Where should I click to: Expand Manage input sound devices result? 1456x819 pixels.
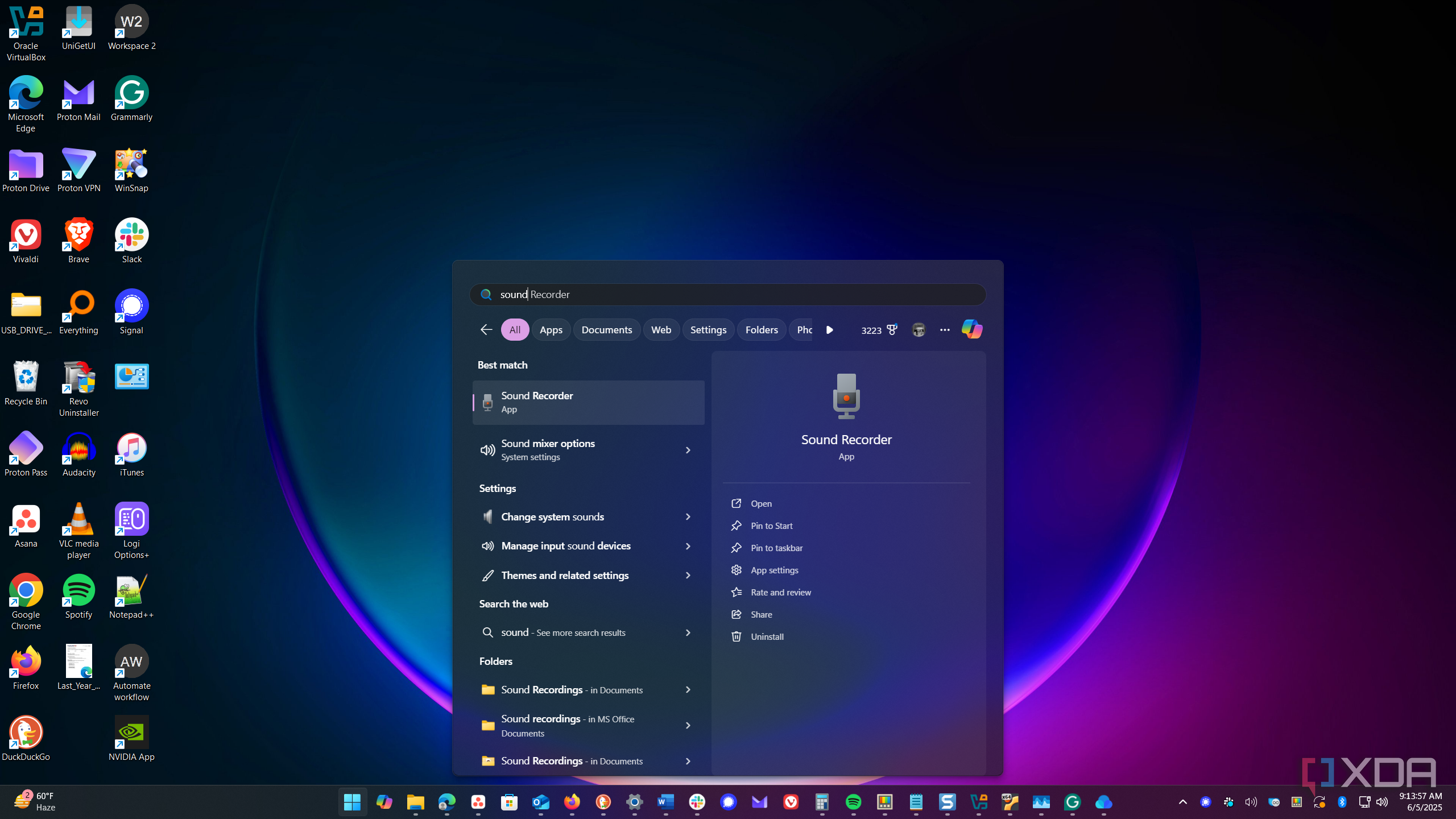coord(688,546)
